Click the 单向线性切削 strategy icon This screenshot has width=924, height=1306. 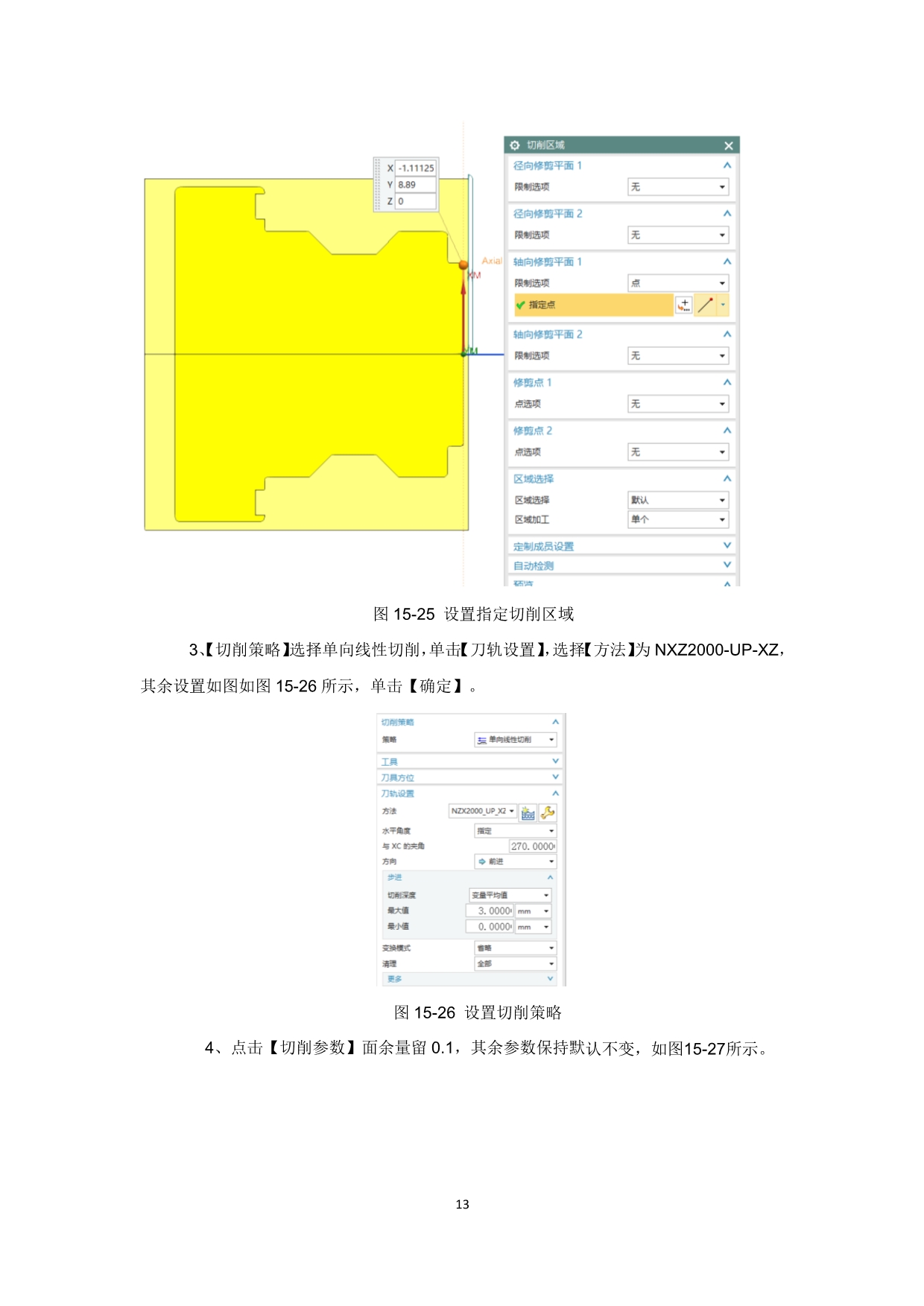482,740
